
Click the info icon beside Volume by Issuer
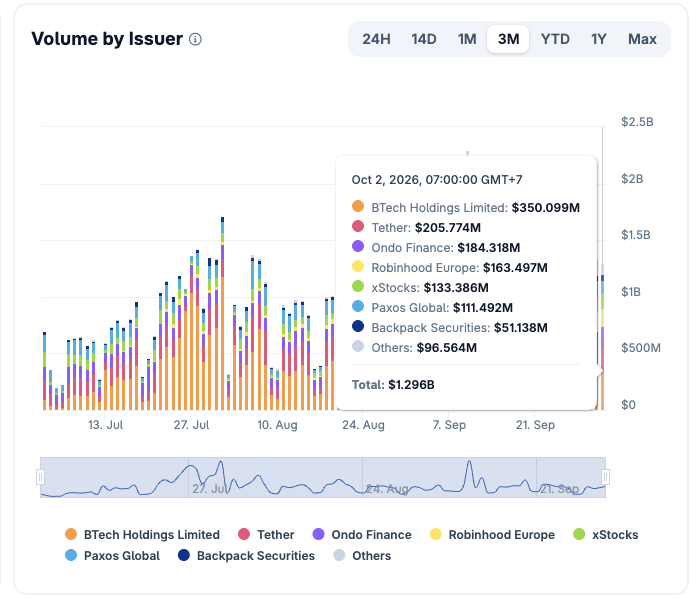pos(195,39)
